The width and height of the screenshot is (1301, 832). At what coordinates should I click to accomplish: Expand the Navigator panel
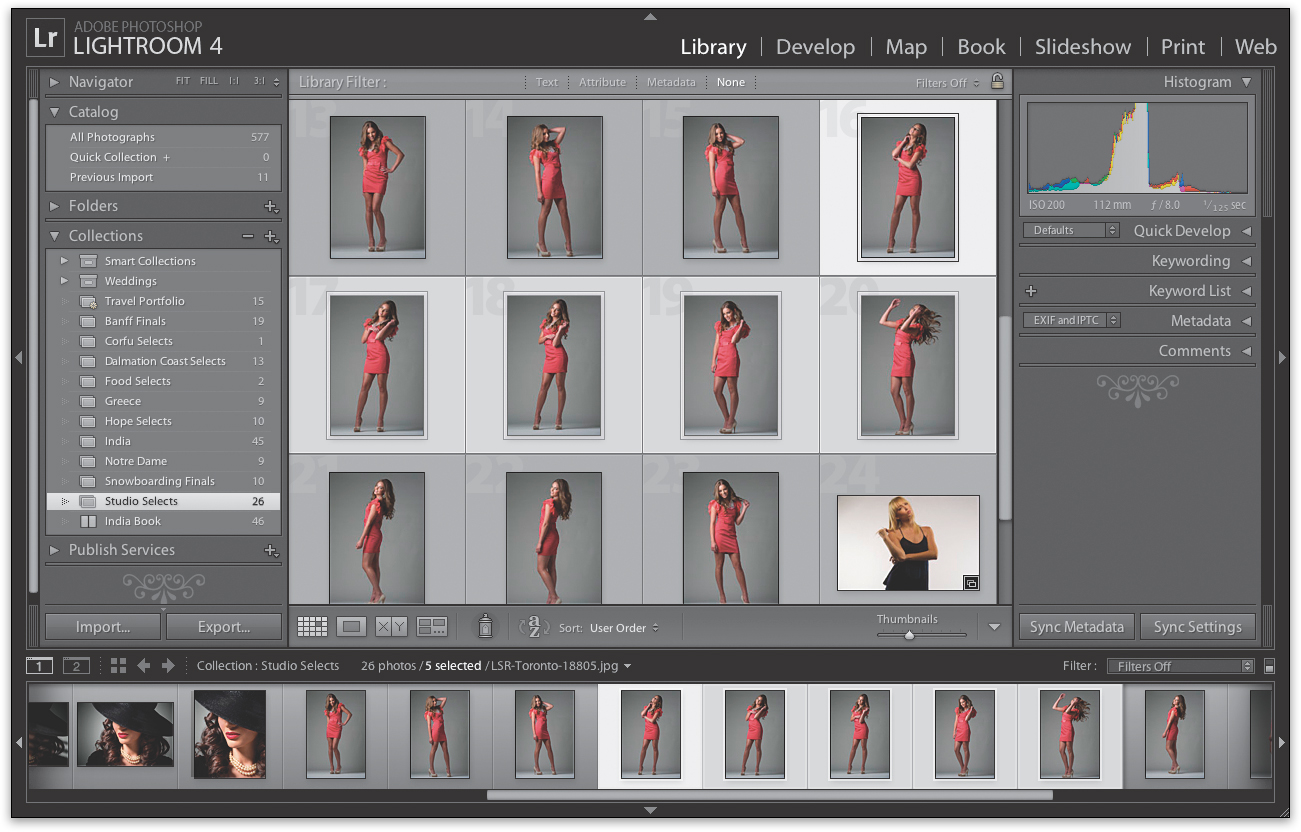54,82
